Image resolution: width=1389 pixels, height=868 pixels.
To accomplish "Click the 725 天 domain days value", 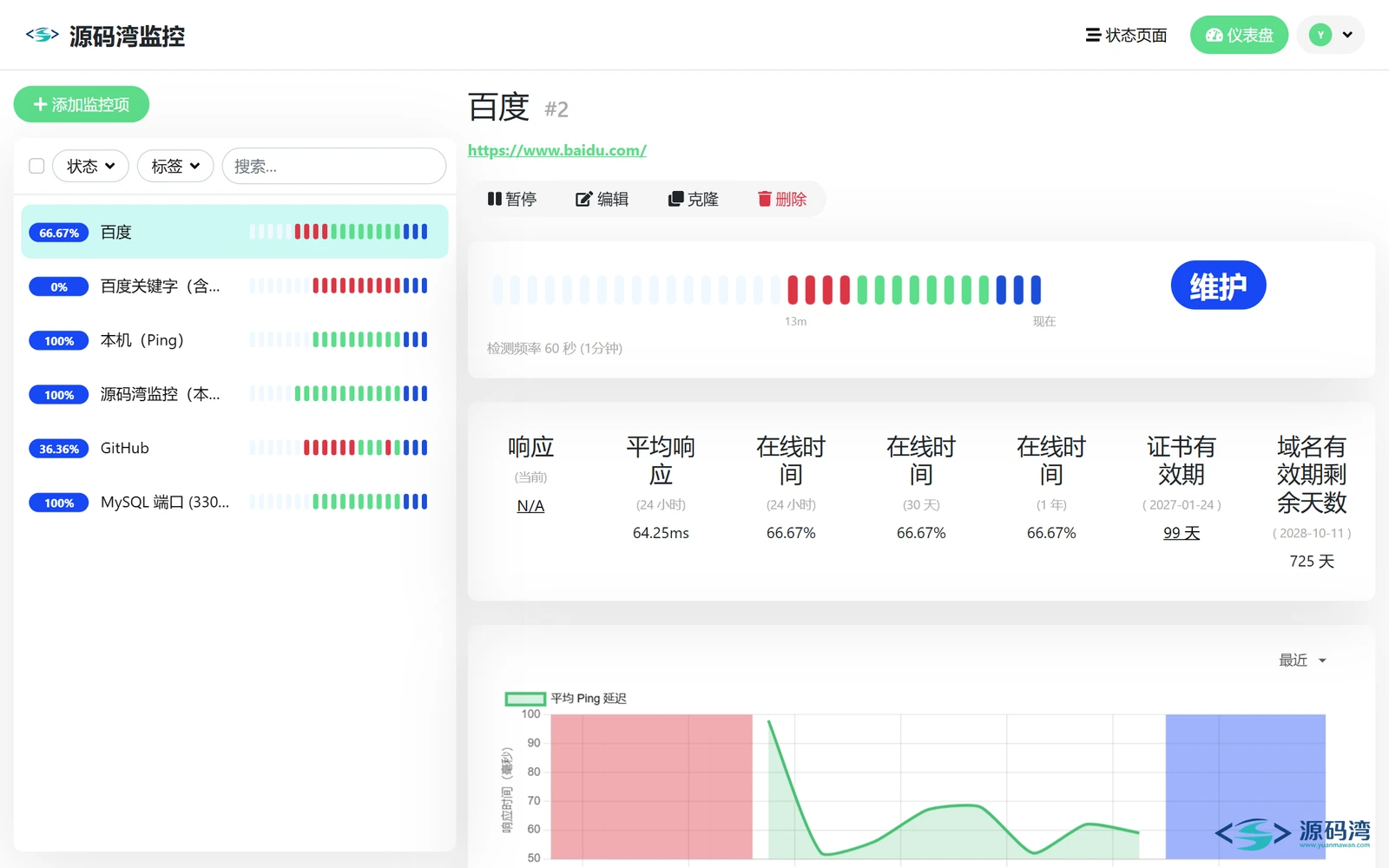I will coord(1312,562).
